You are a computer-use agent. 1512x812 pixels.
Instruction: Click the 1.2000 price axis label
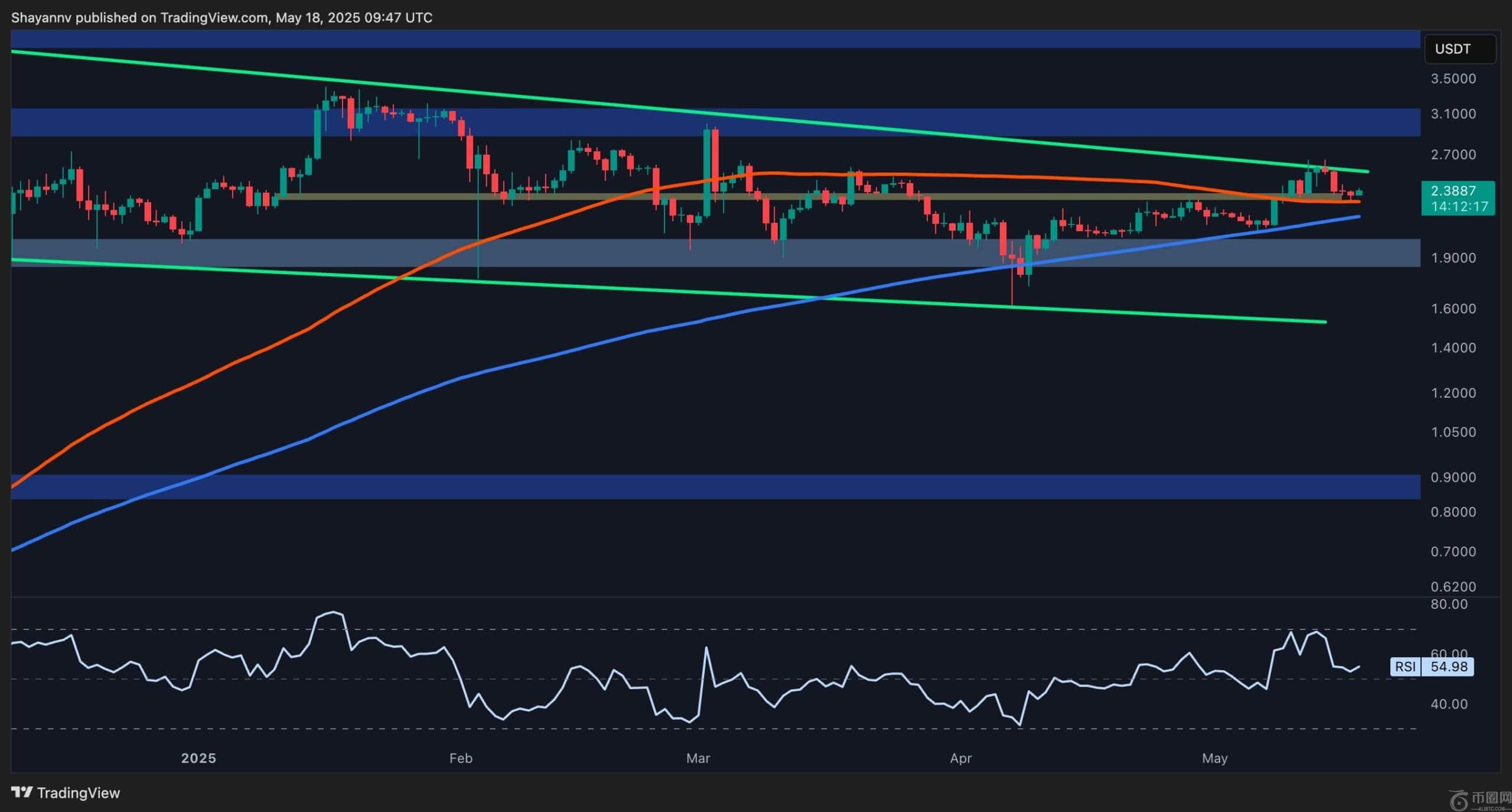[1453, 393]
